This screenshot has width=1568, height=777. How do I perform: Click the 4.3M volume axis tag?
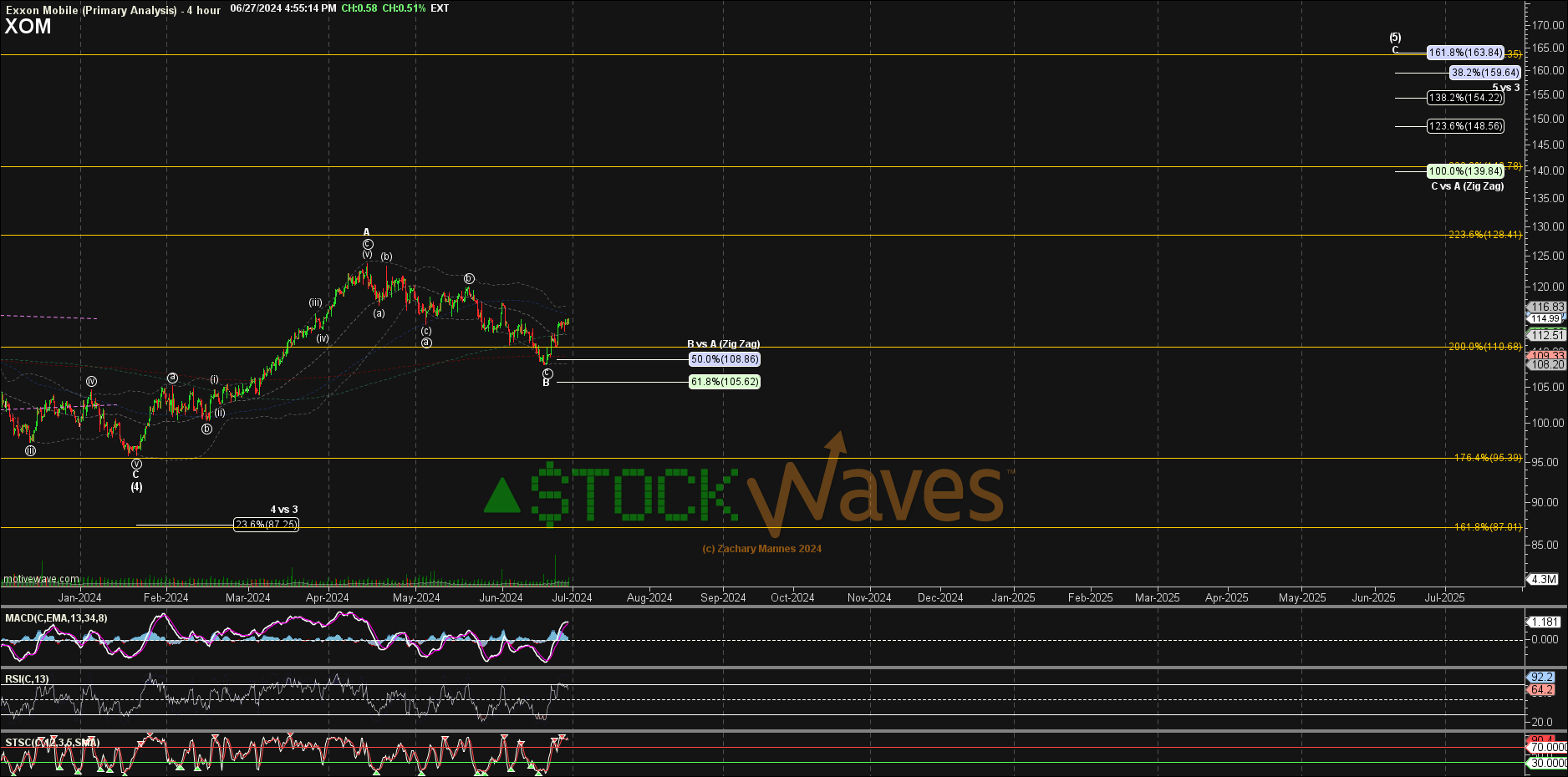(1543, 579)
